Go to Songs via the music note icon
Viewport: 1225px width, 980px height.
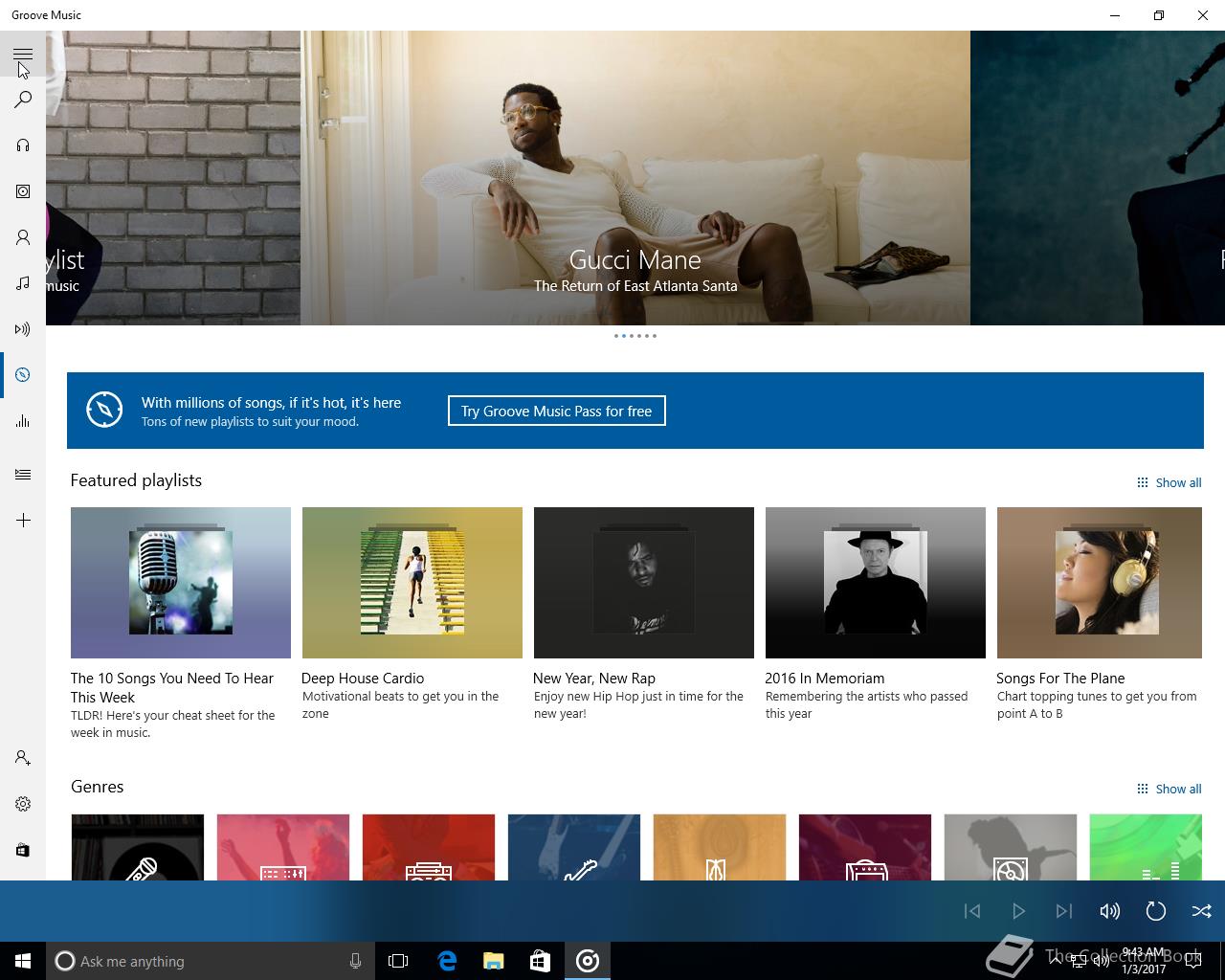[x=23, y=283]
